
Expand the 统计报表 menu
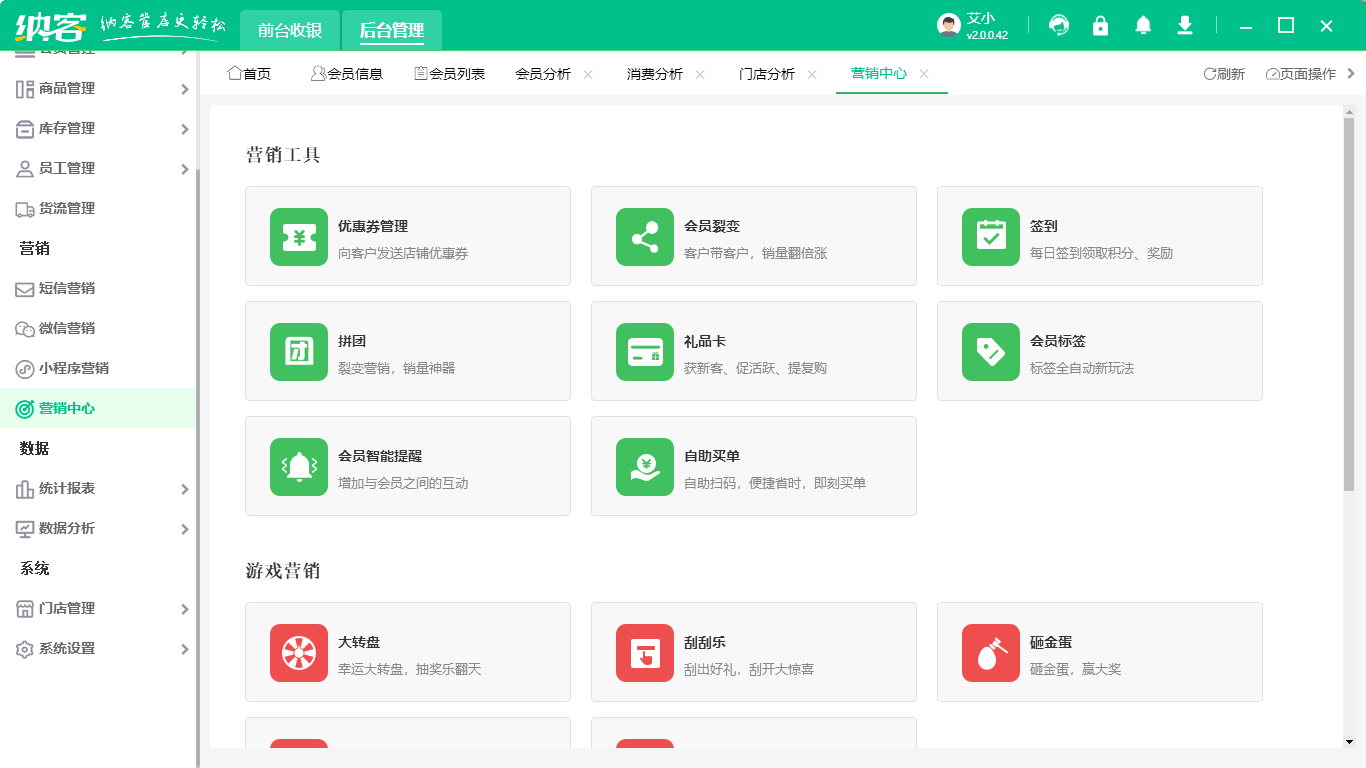click(60, 488)
